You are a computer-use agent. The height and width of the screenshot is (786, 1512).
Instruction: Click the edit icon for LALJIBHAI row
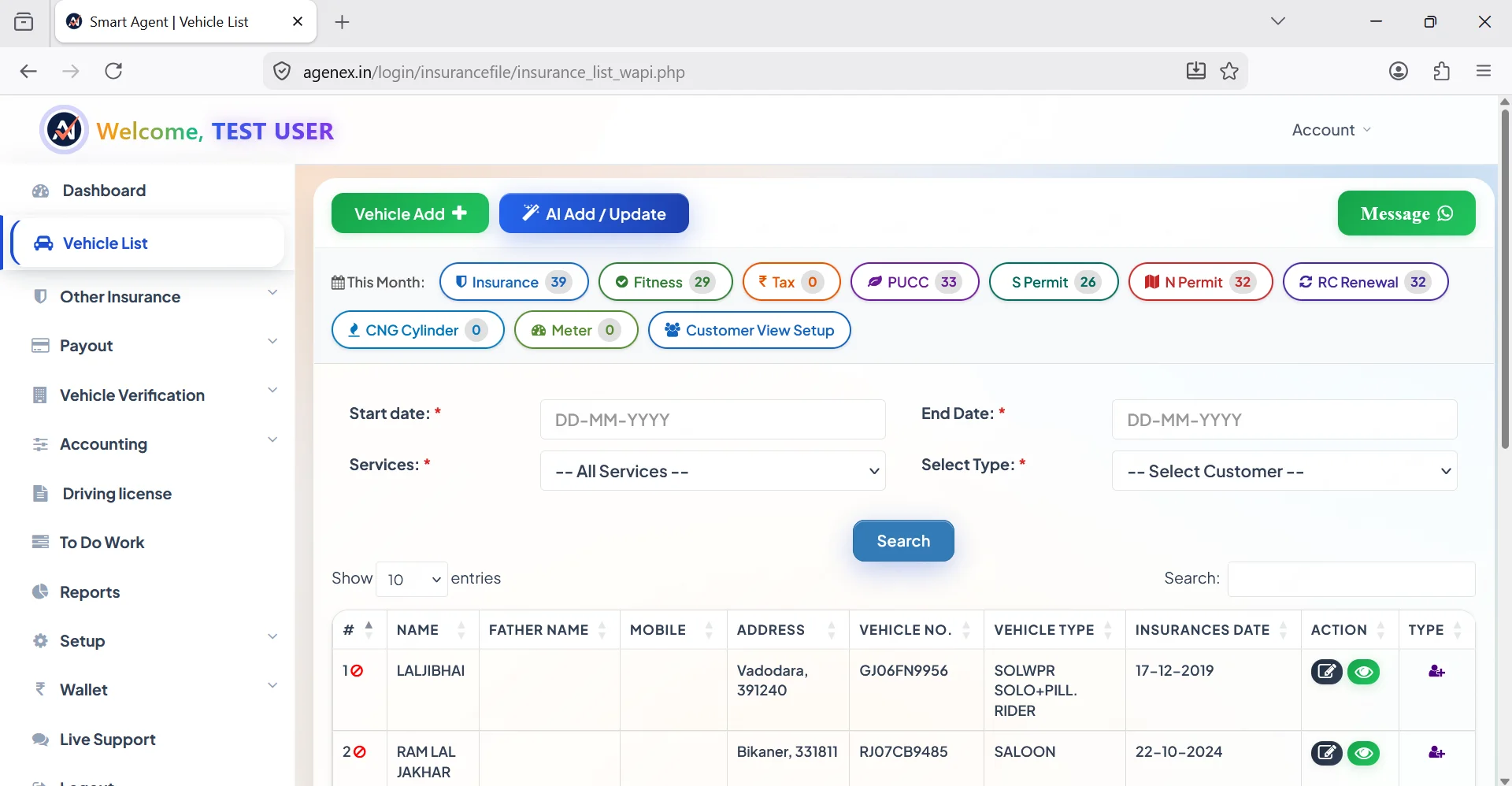tap(1326, 672)
